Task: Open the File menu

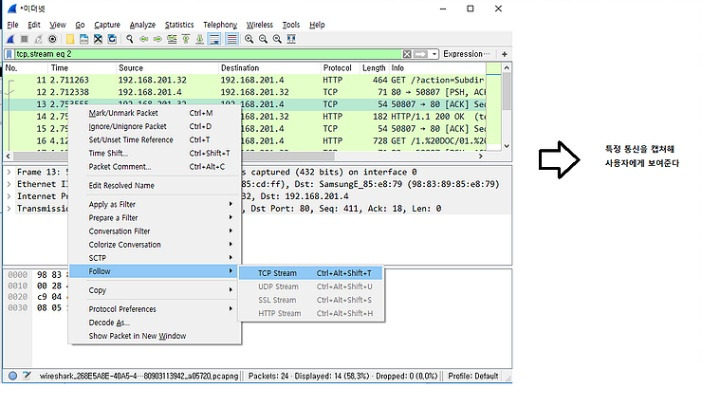Action: coord(13,25)
